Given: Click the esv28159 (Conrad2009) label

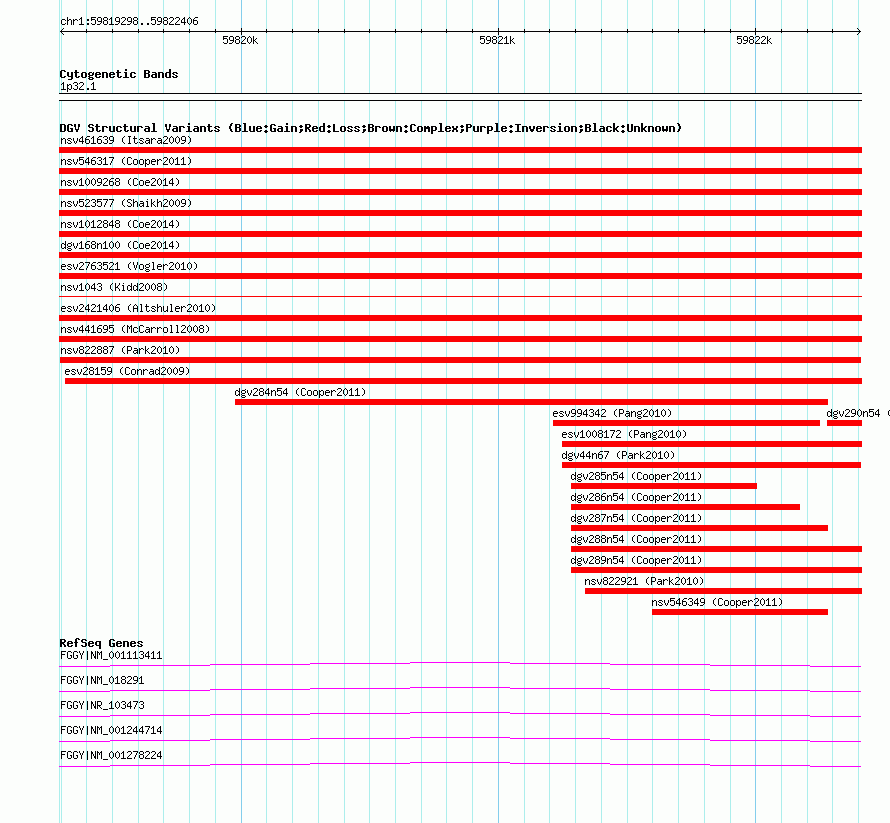Looking at the screenshot, I should point(127,371).
